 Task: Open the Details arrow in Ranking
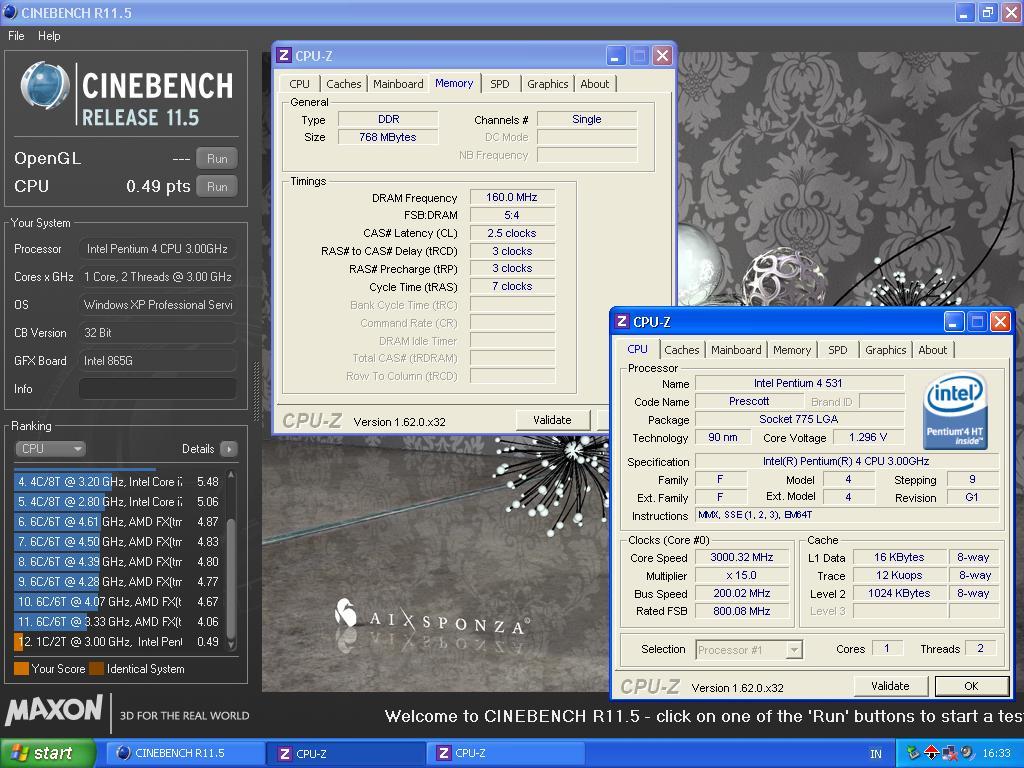pyautogui.click(x=229, y=449)
